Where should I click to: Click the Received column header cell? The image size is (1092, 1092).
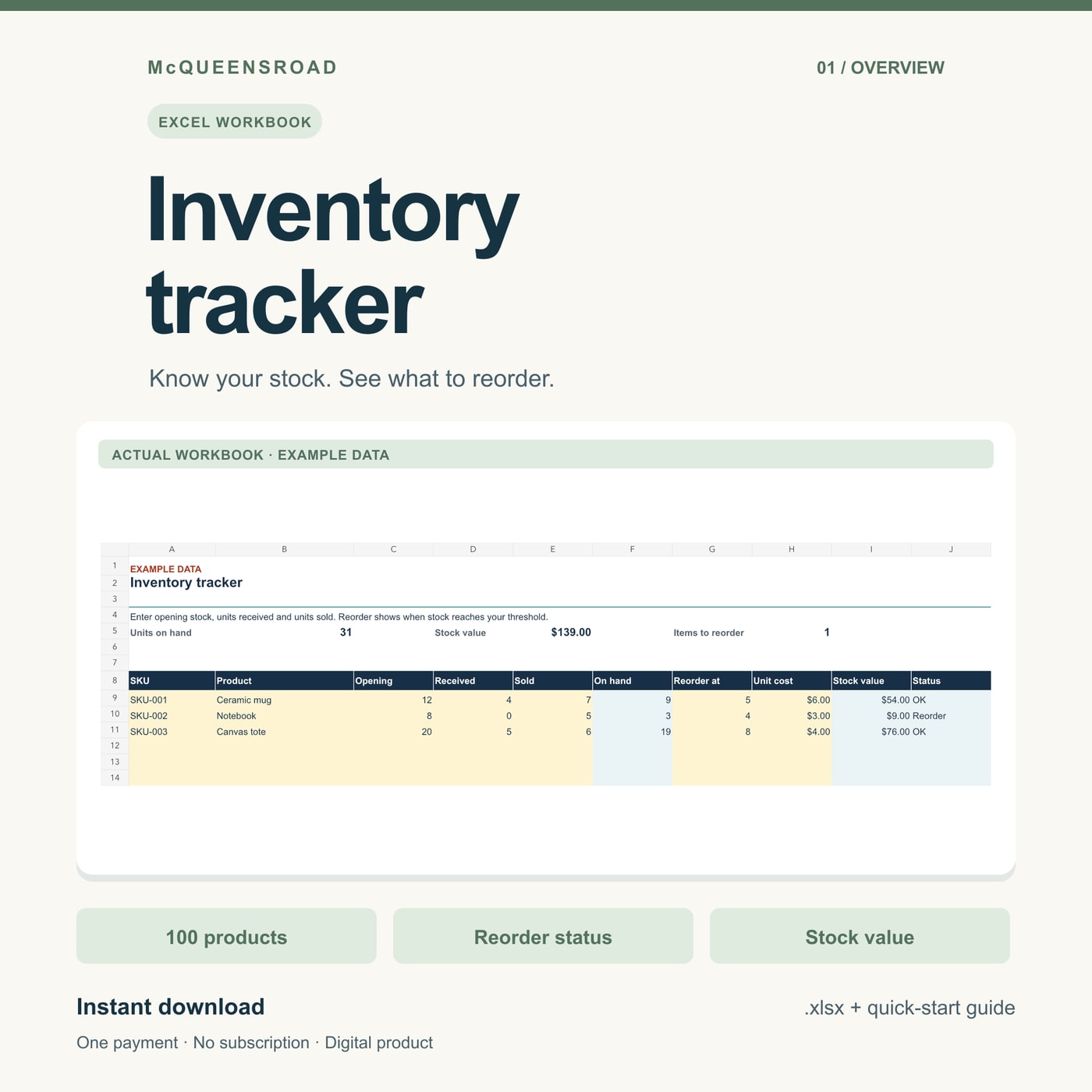[x=473, y=681]
